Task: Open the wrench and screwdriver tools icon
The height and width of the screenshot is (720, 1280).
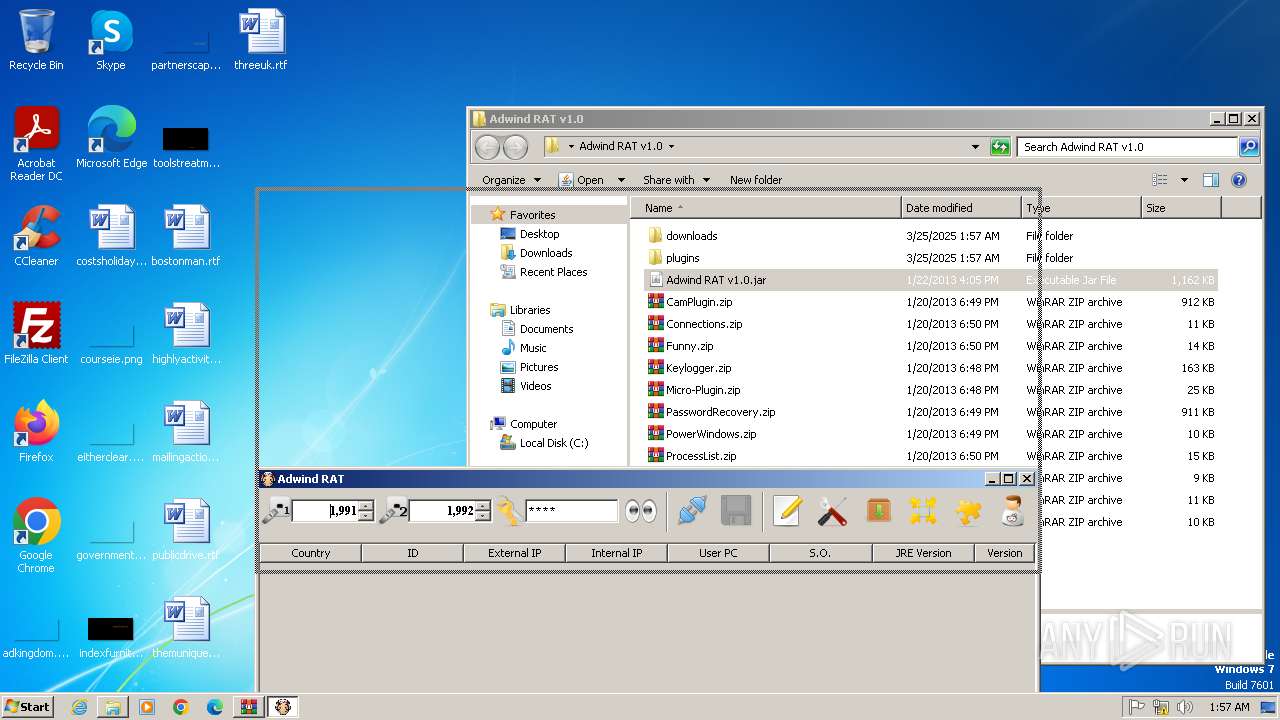Action: (x=832, y=511)
